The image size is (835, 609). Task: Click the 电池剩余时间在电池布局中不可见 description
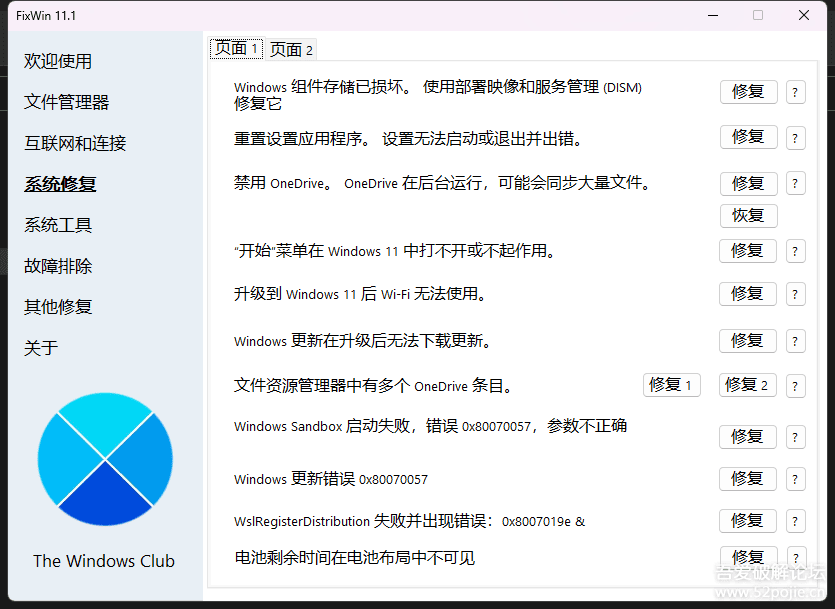[355, 558]
